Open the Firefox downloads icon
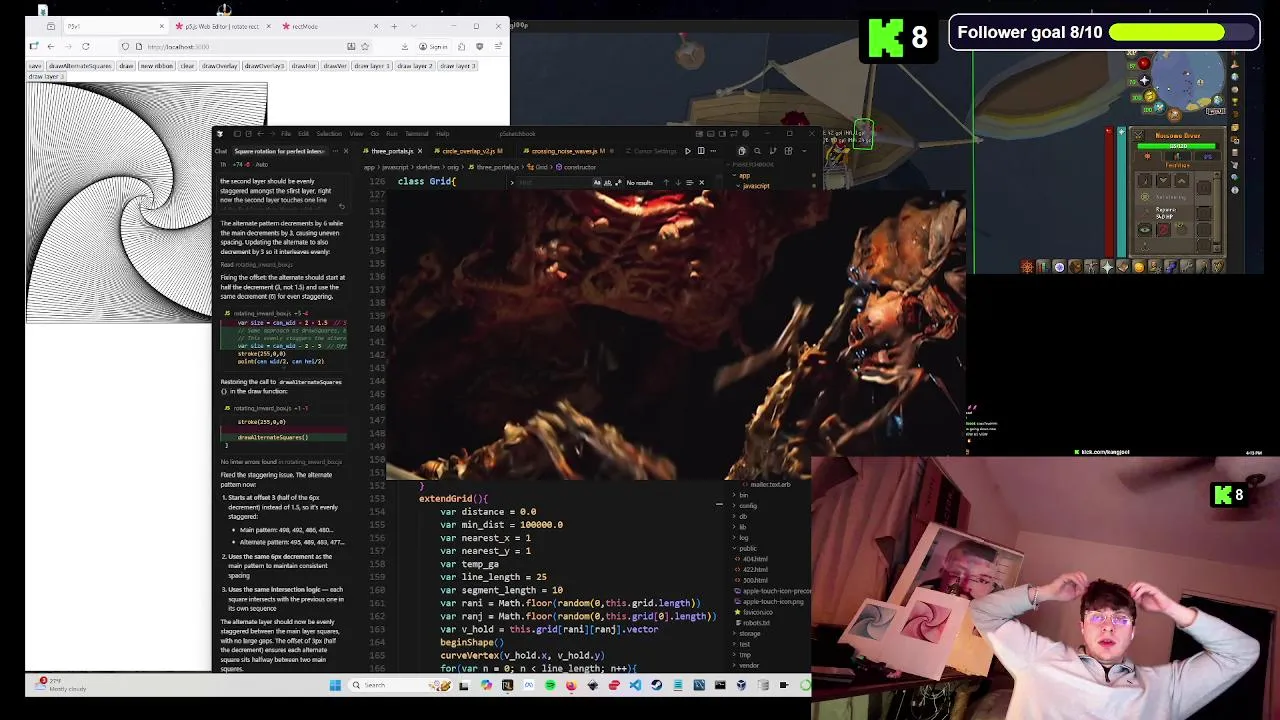Image resolution: width=1280 pixels, height=720 pixels. point(404,46)
